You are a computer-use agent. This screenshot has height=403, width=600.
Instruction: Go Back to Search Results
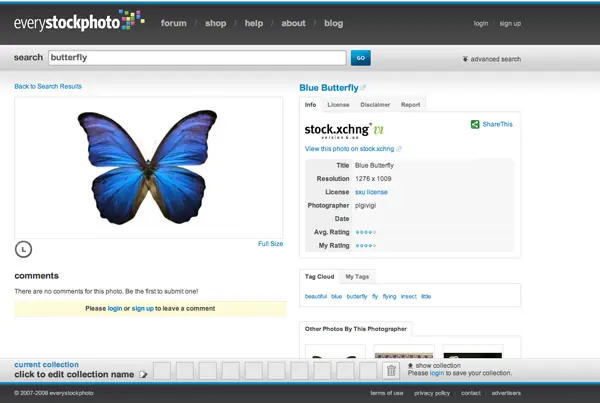tap(48, 86)
